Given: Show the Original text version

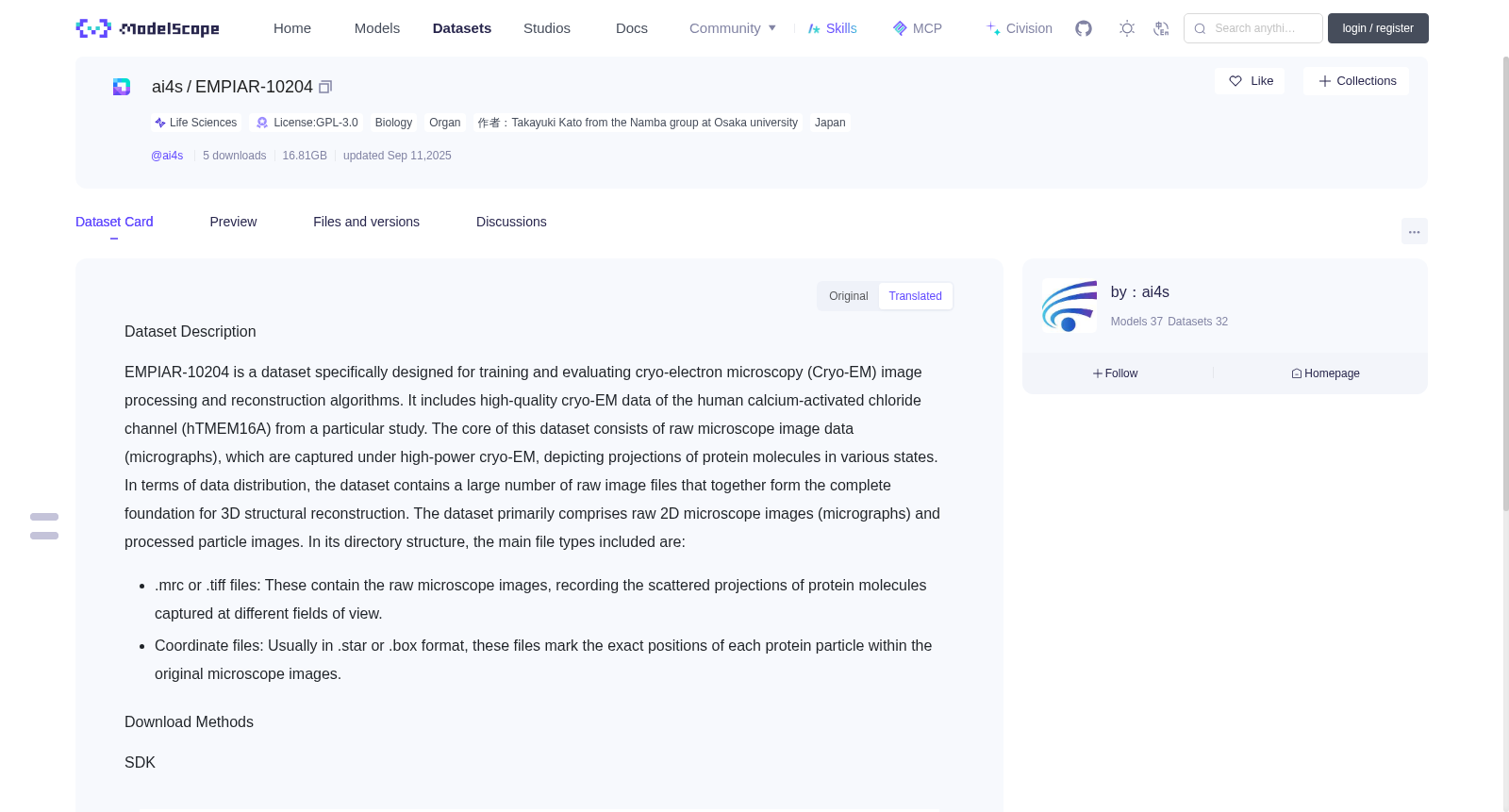Looking at the screenshot, I should pos(849,296).
